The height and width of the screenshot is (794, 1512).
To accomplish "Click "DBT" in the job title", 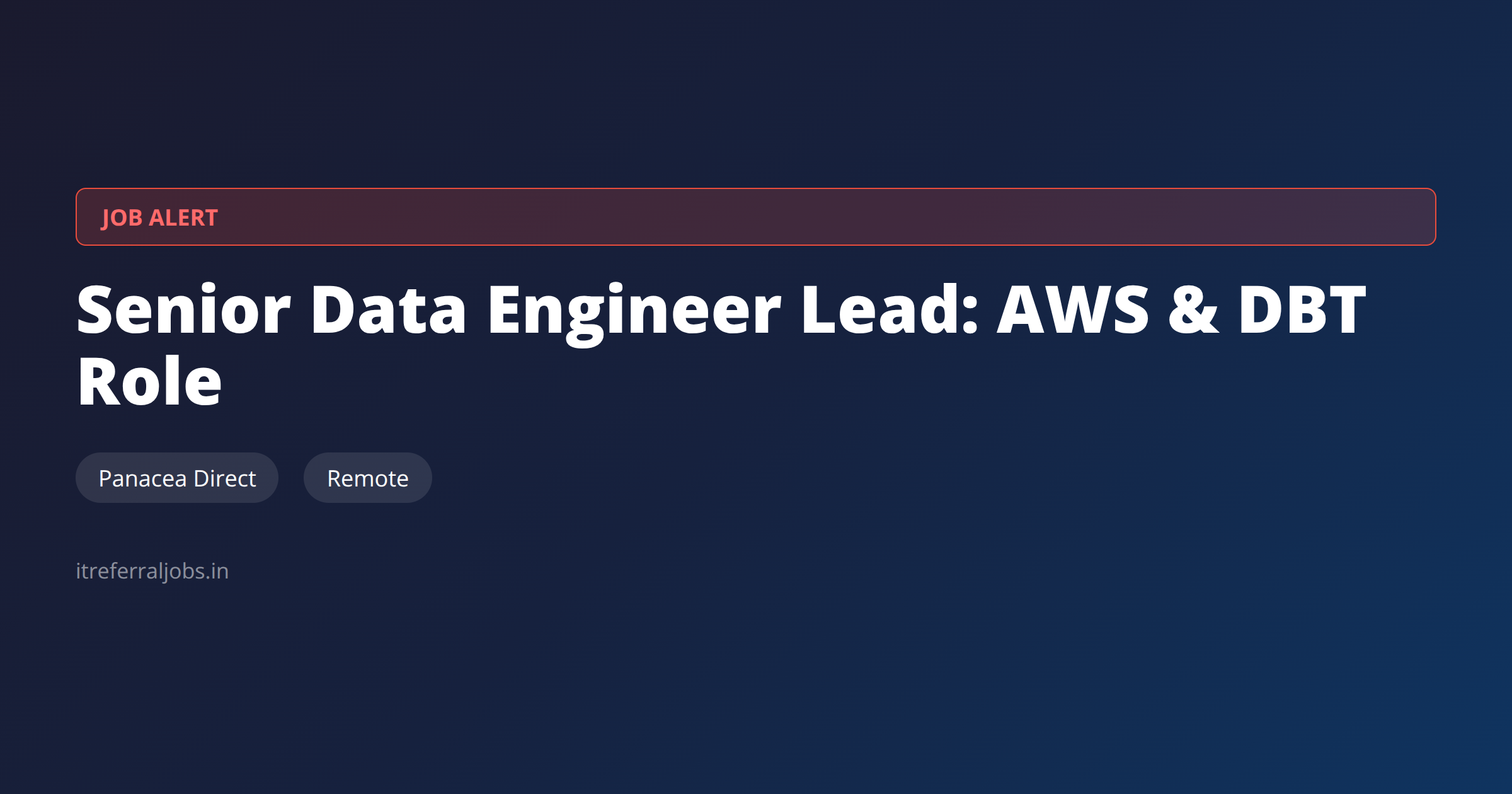I will [x=1302, y=310].
